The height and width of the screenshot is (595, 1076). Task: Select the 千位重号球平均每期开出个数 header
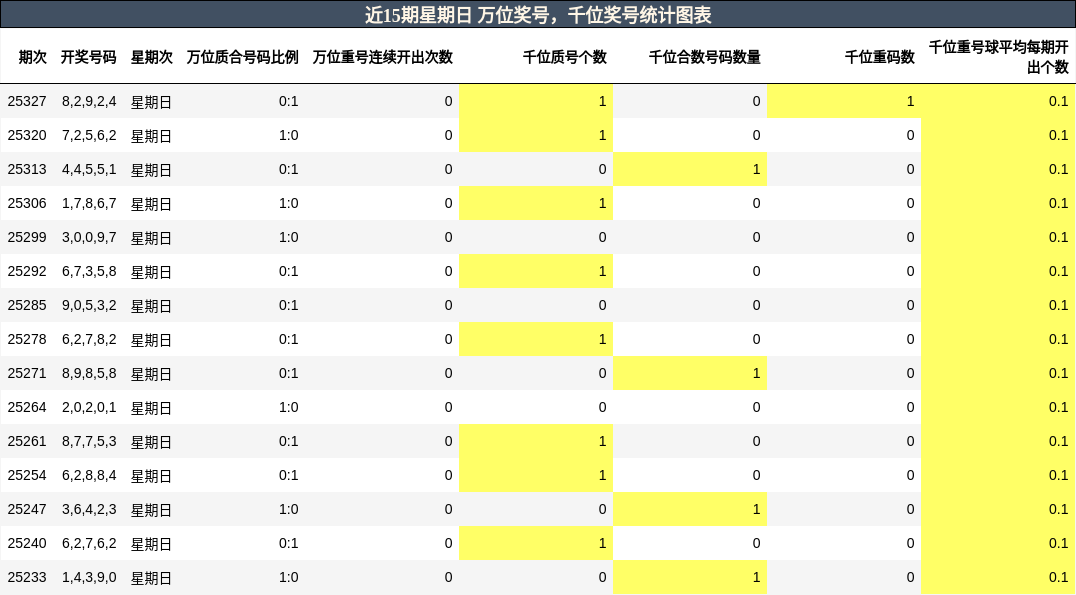pyautogui.click(x=1000, y=57)
